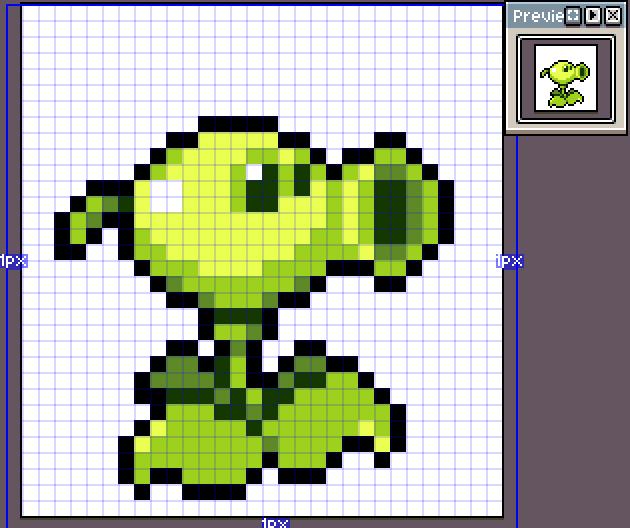630x528 pixels.
Task: Center the sprite in the Preview window
Action: [573, 16]
